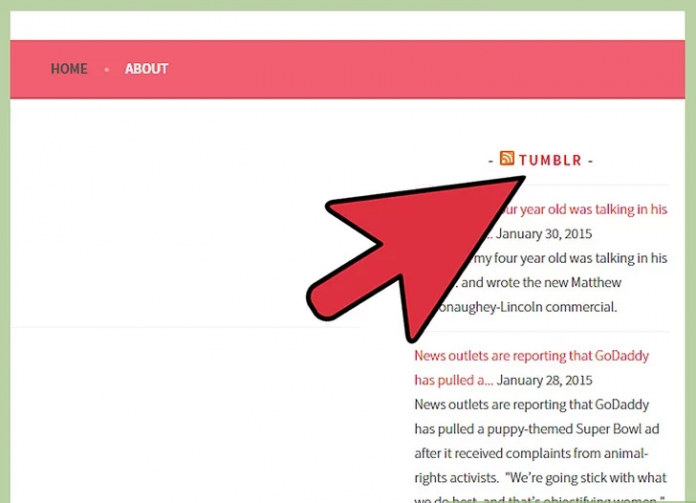The height and width of the screenshot is (503, 696).
Task: Click empty area of the pink navigation bar
Action: (422, 69)
